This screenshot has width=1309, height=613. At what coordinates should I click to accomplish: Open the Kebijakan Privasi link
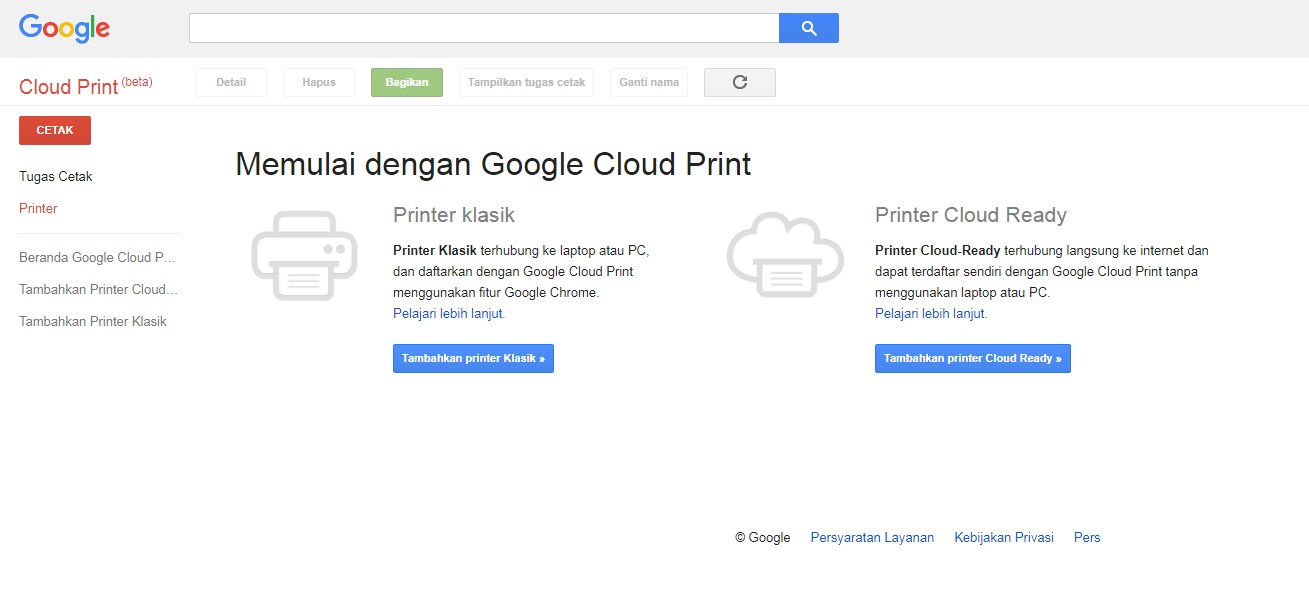[1003, 537]
